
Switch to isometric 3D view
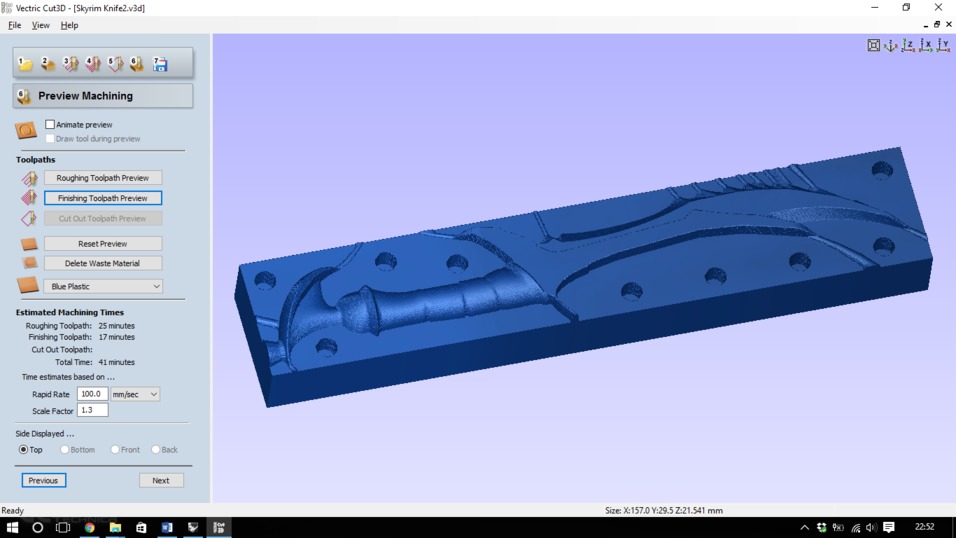pos(891,45)
